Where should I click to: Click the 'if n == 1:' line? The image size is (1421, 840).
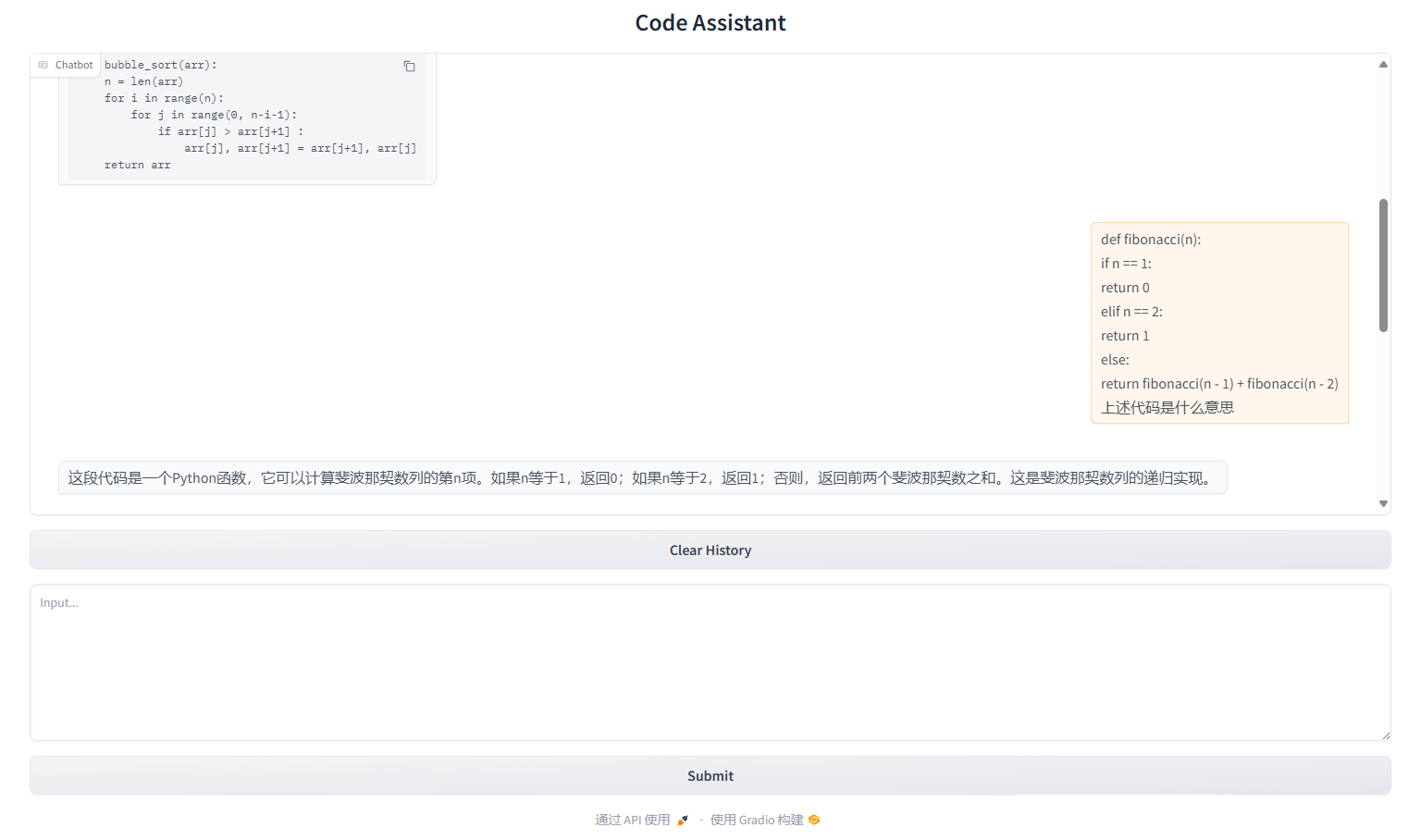[1126, 264]
